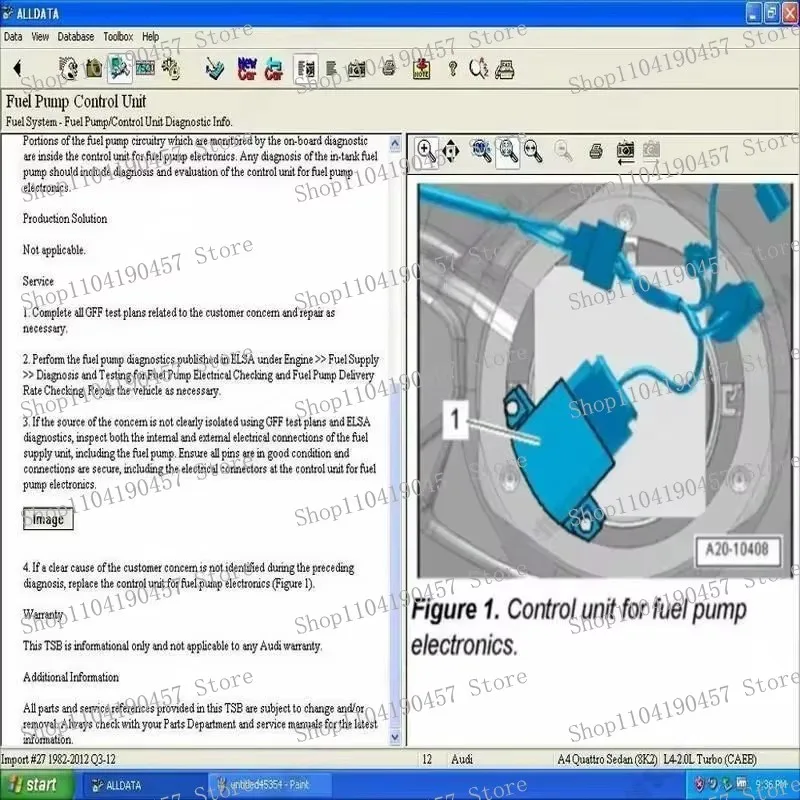Click the highlighted component-with-magnifier toolbar icon
Viewport: 800px width, 800px height.
pos(119,69)
